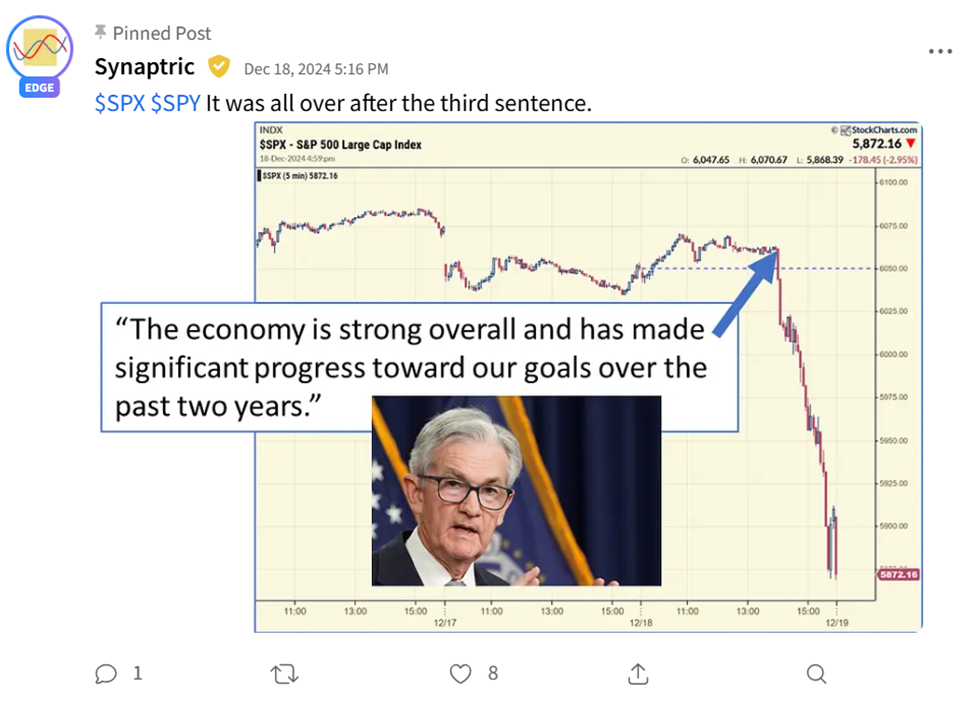The width and height of the screenshot is (975, 701).
Task: Click the S&P 500 chart title header
Action: (341, 145)
